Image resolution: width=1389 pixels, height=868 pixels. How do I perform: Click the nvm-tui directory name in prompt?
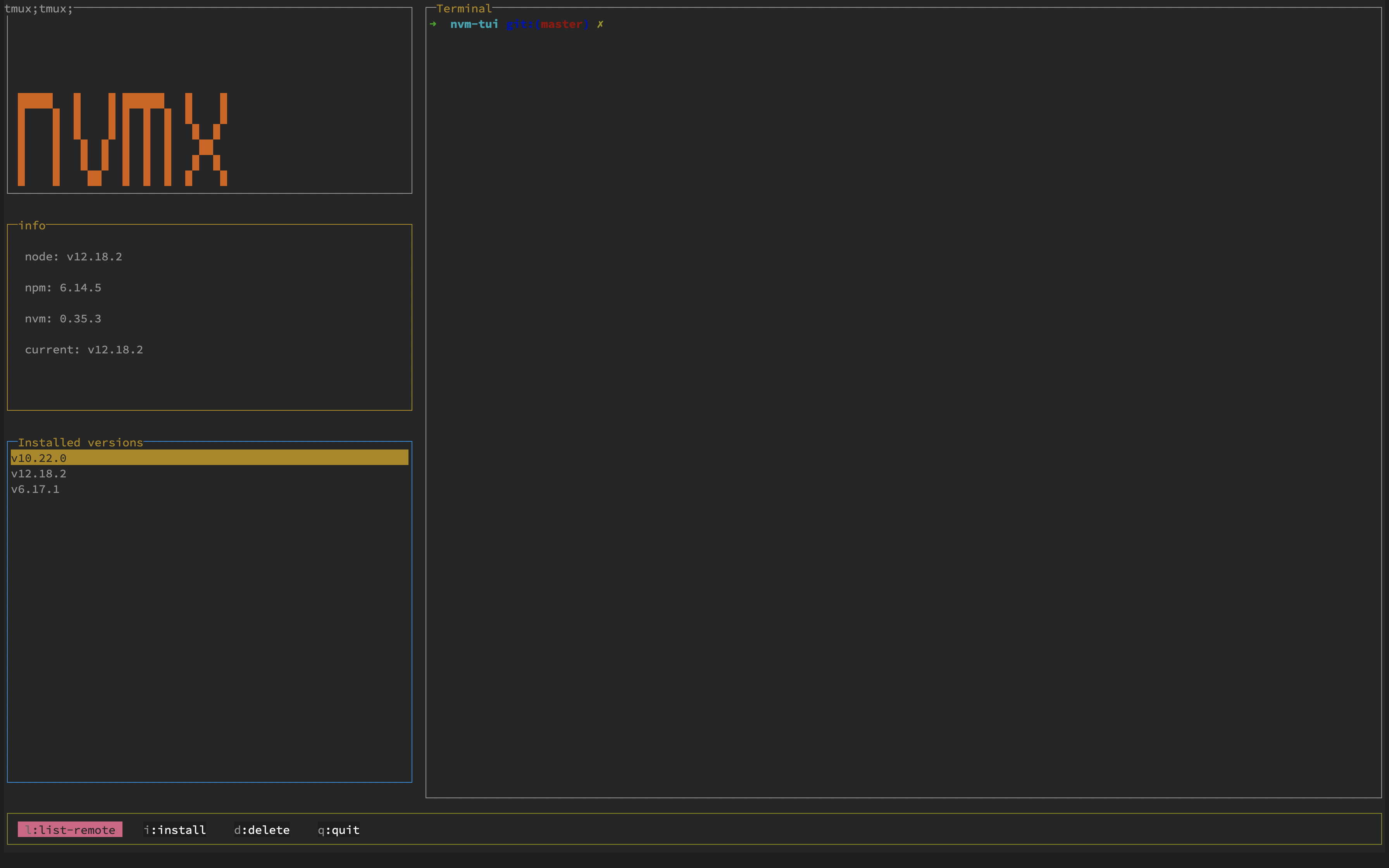pos(474,24)
